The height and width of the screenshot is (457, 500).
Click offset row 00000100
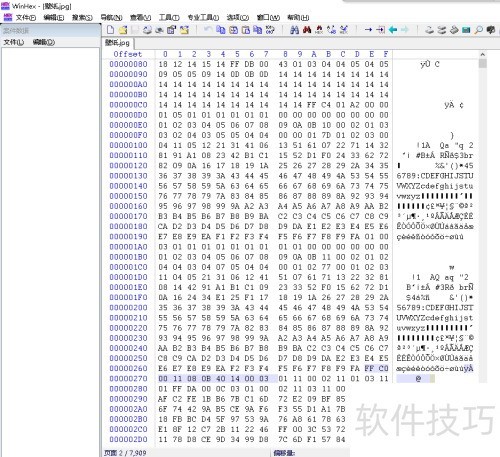(x=128, y=146)
